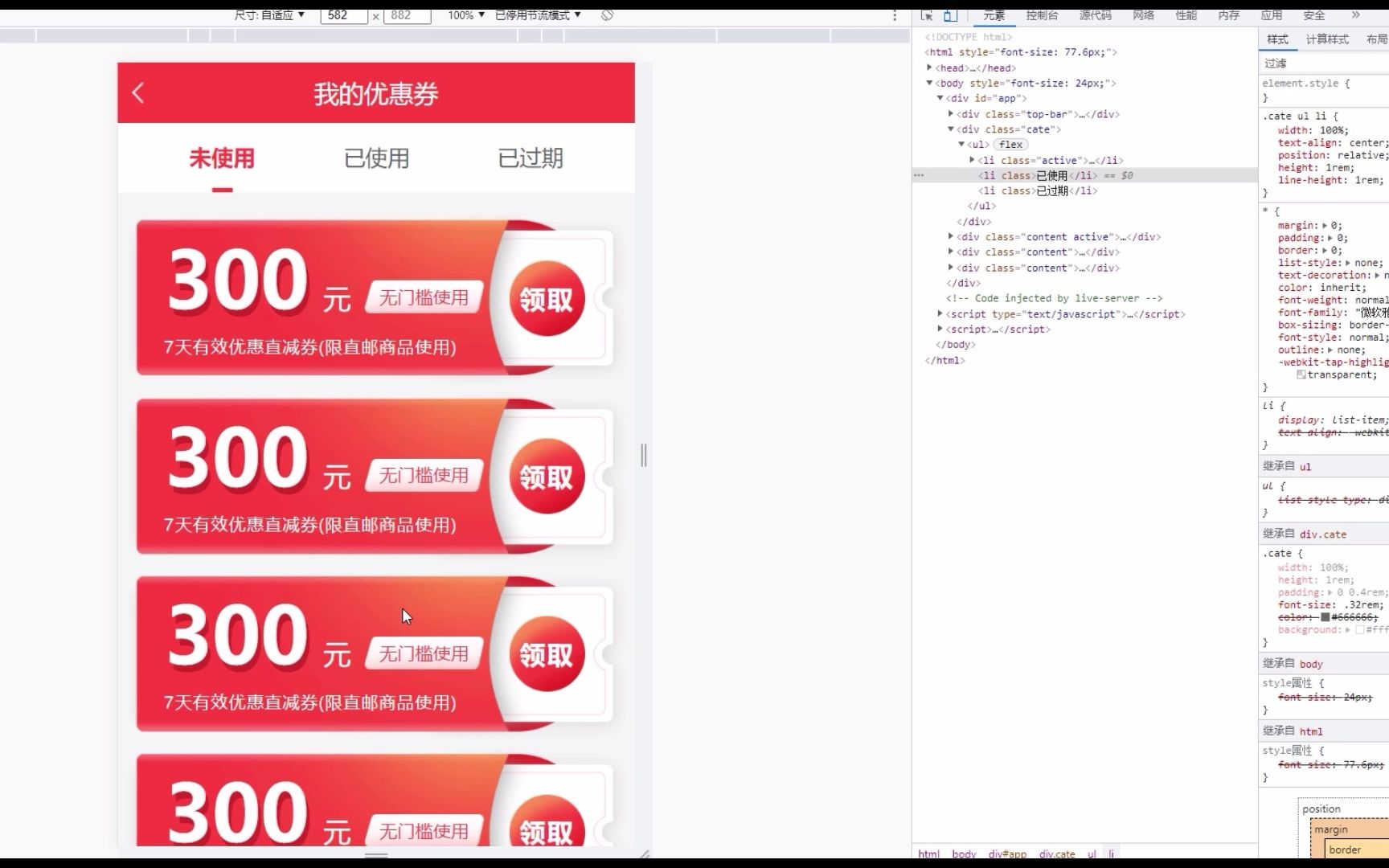1389x868 pixels.
Task: Click the 过滤 styles filter box
Action: coord(1323,63)
